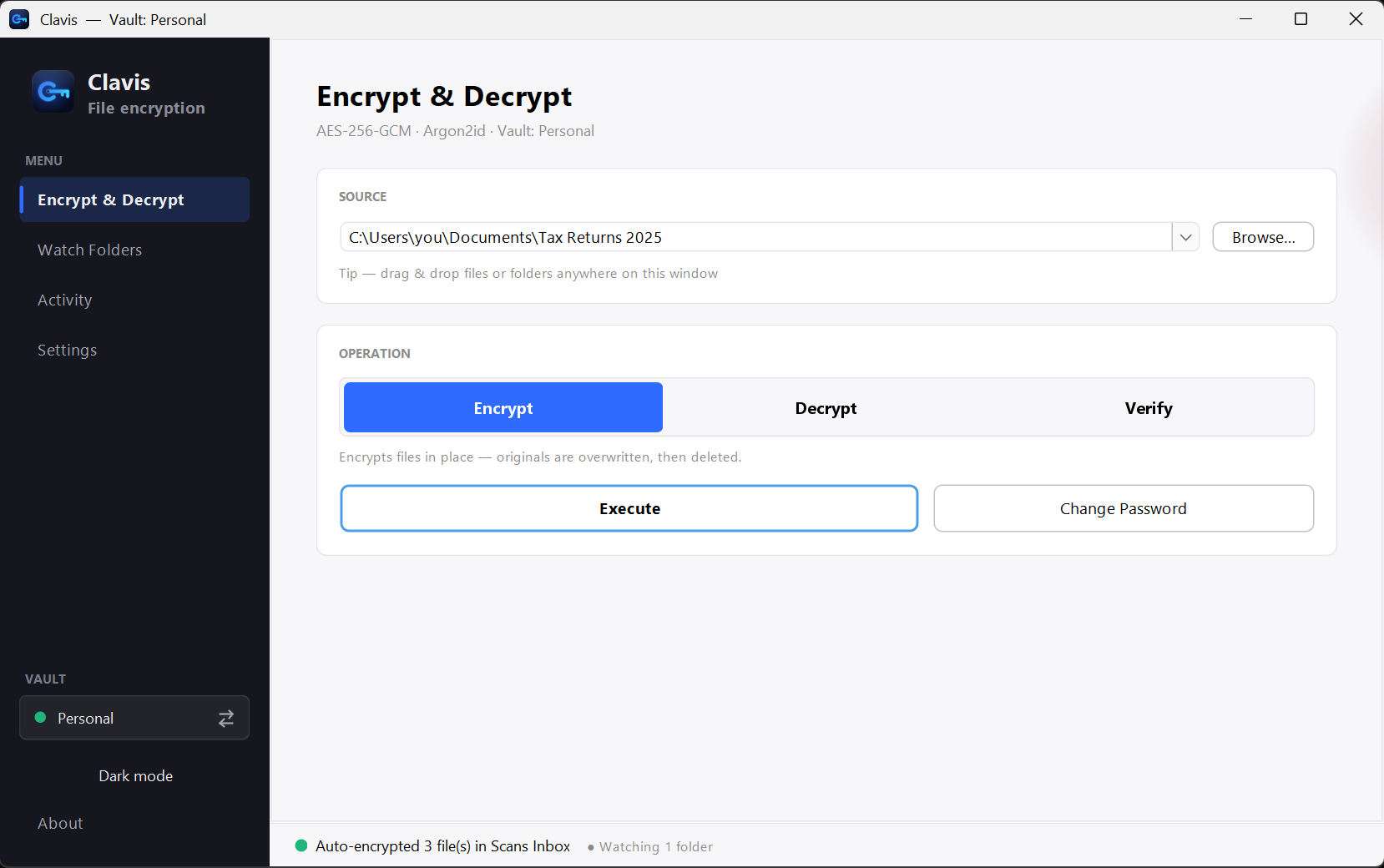Click the Clavis title bar app icon
The image size is (1384, 868).
click(19, 19)
